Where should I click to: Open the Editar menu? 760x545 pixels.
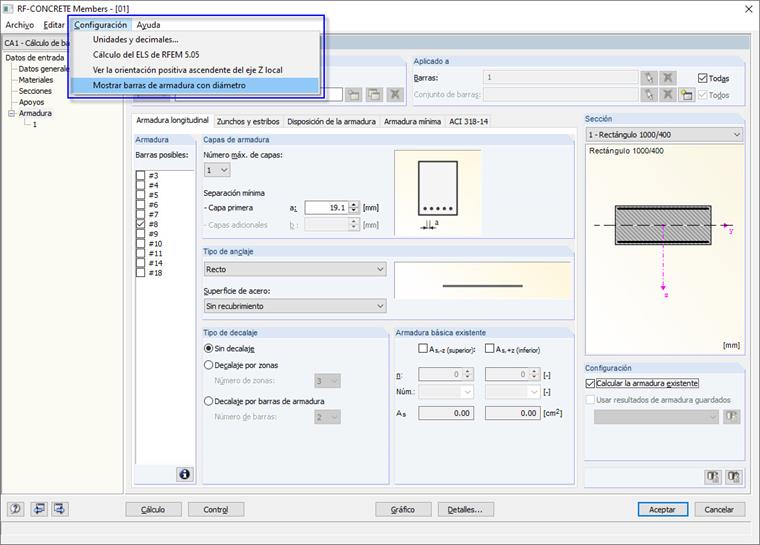tap(54, 25)
